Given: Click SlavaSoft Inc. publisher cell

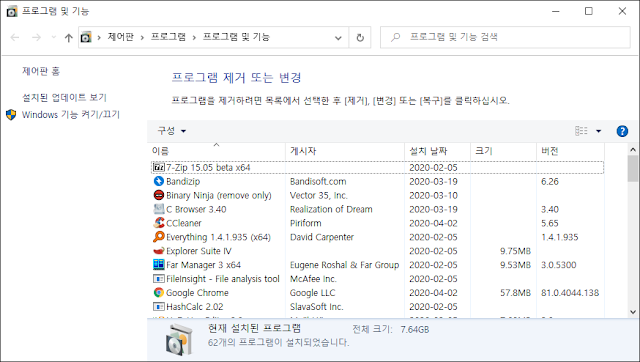Looking at the screenshot, I should [x=316, y=306].
